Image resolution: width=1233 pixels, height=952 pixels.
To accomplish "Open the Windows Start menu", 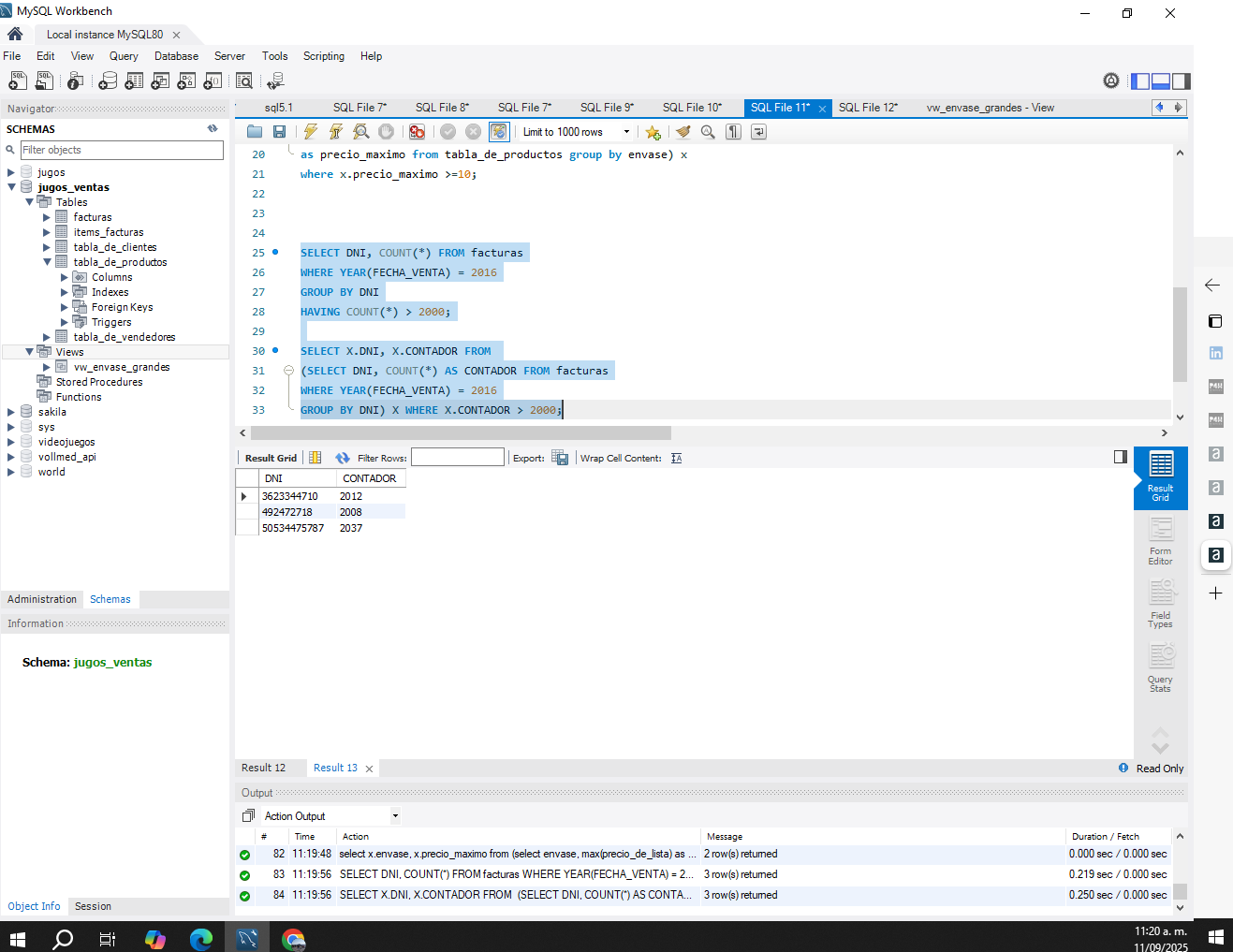I will 18,937.
